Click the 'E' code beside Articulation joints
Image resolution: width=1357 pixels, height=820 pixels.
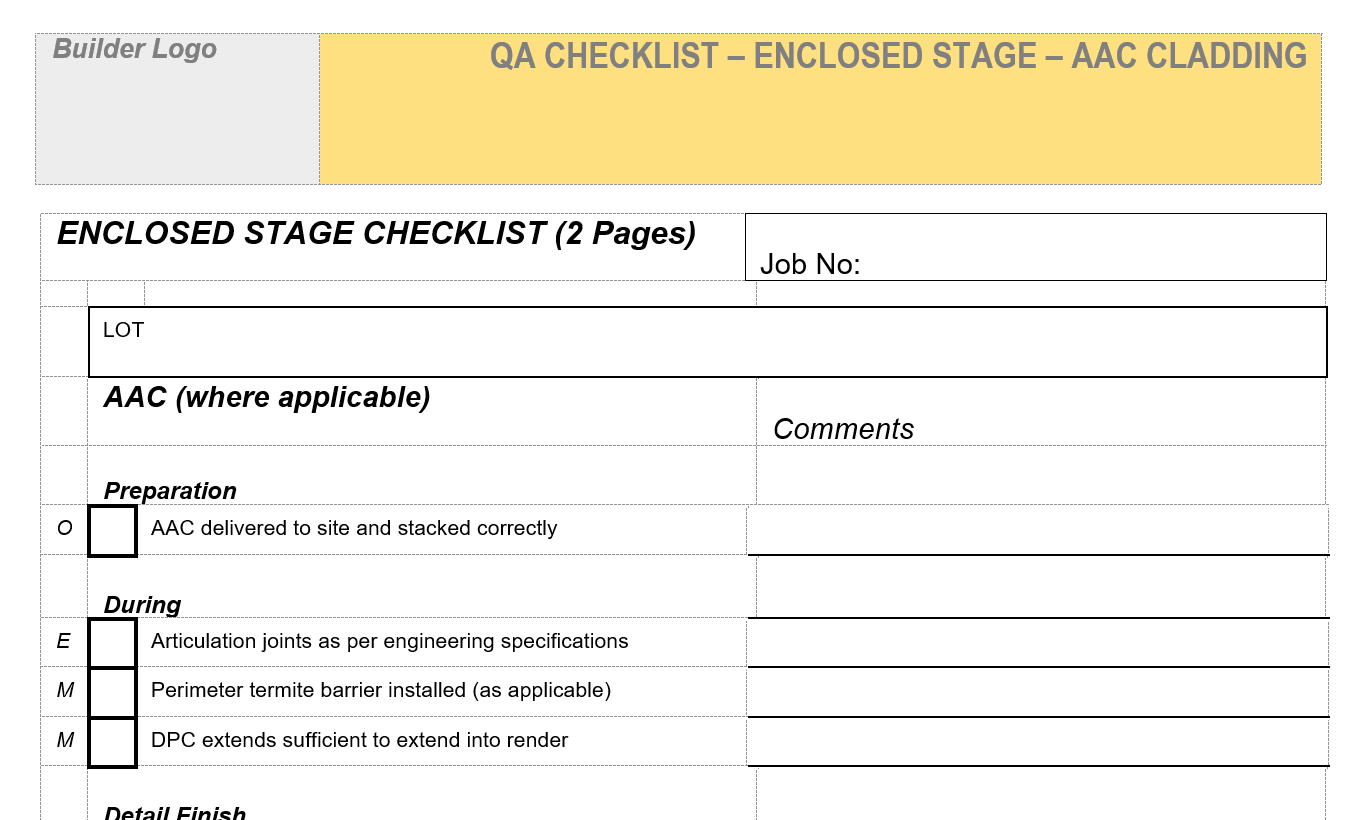point(64,642)
